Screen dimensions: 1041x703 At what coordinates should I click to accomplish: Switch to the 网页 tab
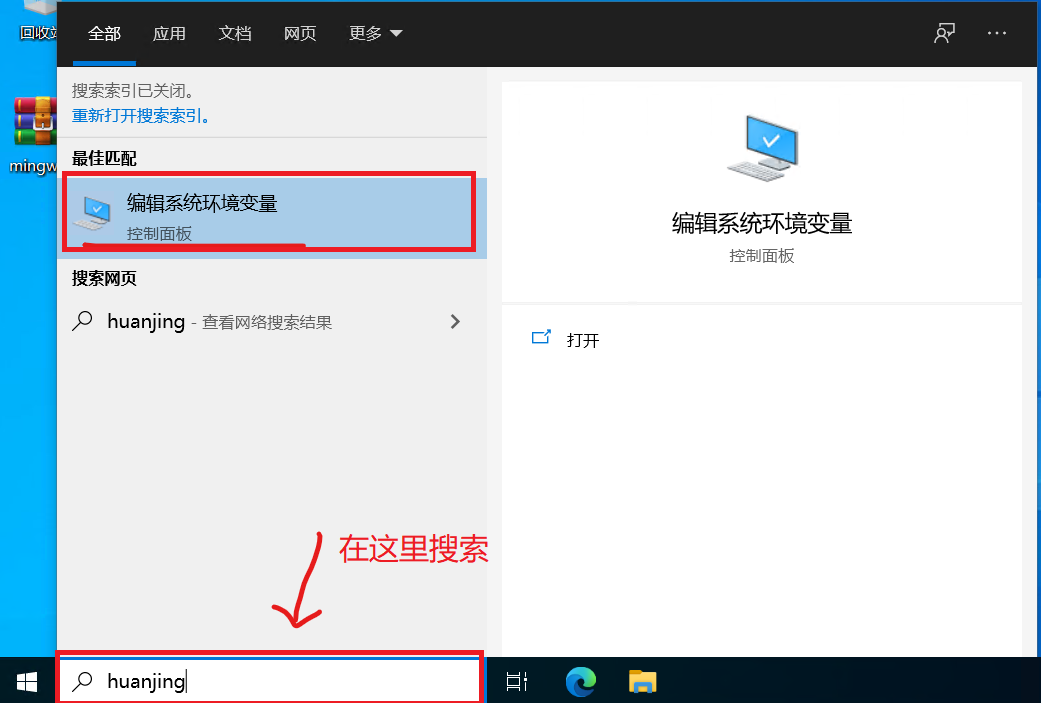click(299, 33)
